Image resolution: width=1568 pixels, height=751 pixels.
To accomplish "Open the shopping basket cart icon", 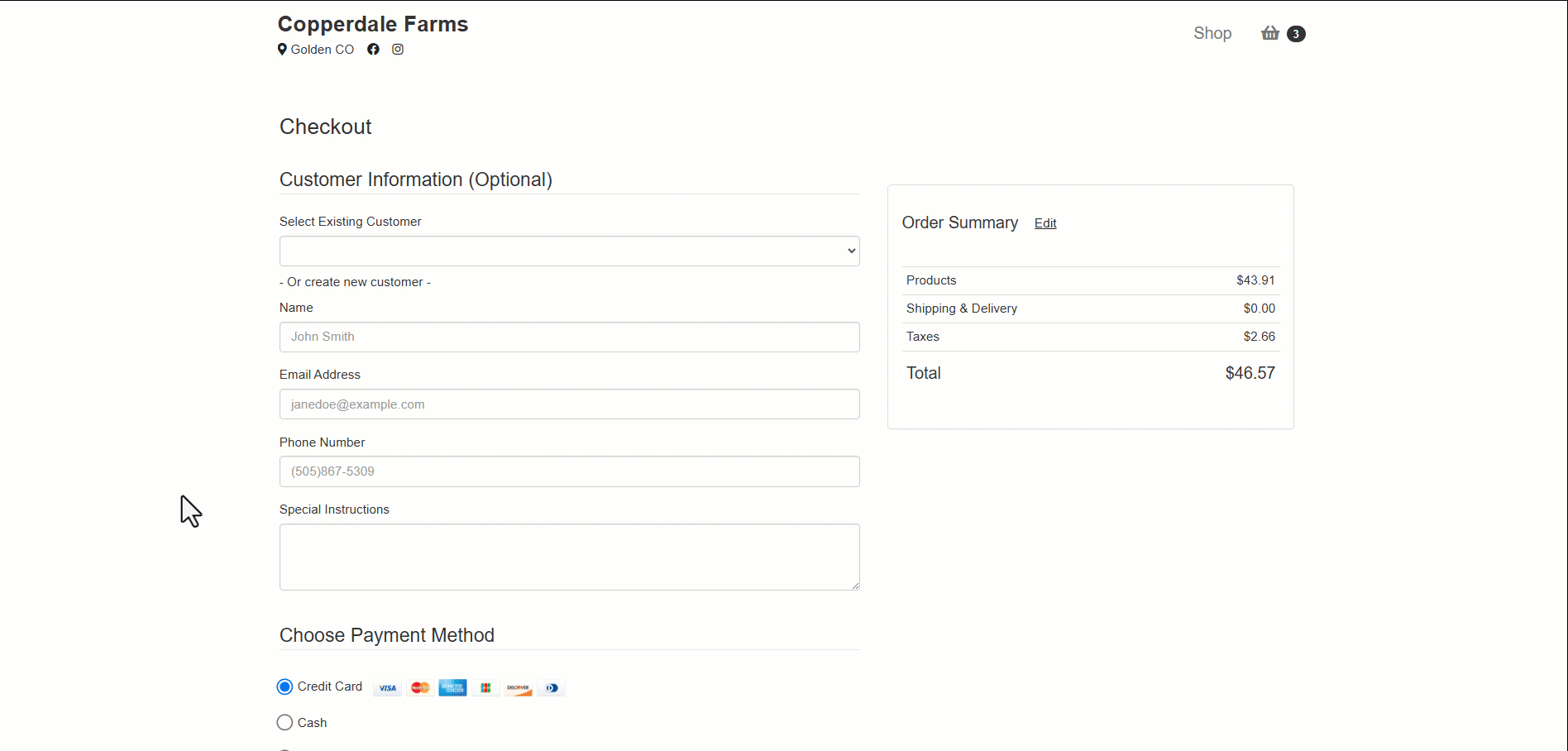I will [x=1270, y=33].
